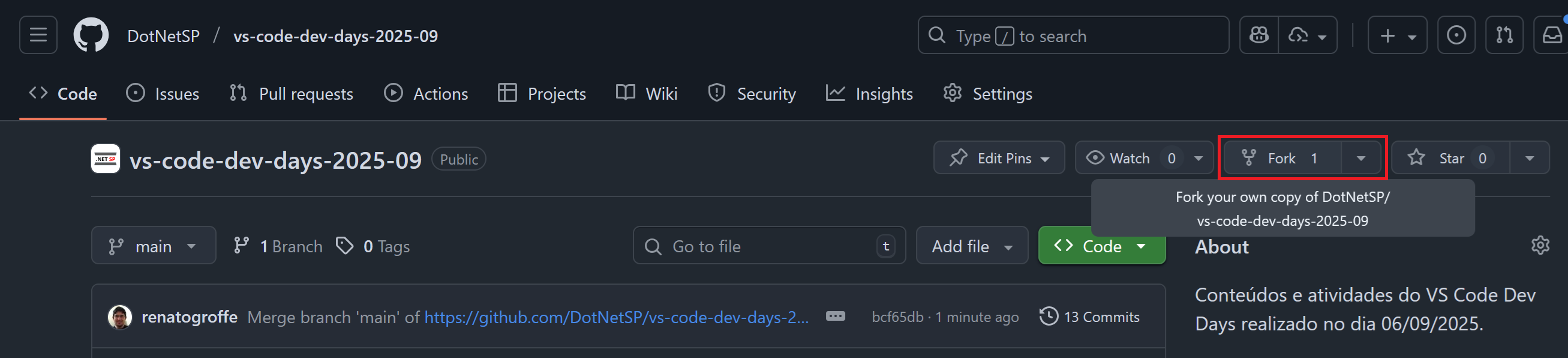
Task: Click the GitHub Octocat logo
Action: coord(91,35)
